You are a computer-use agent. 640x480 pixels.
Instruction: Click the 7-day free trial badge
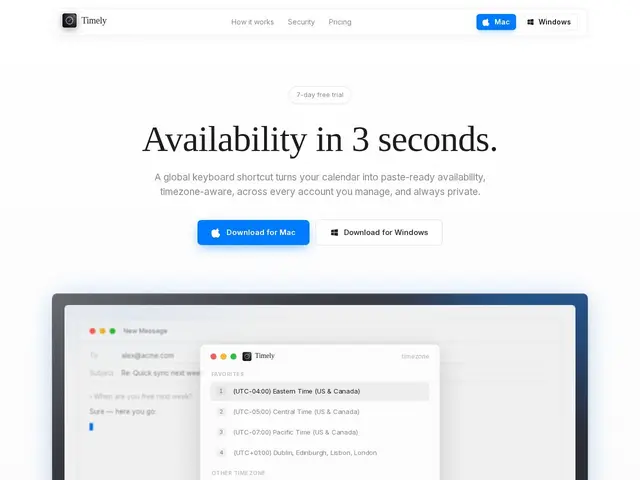(x=320, y=95)
